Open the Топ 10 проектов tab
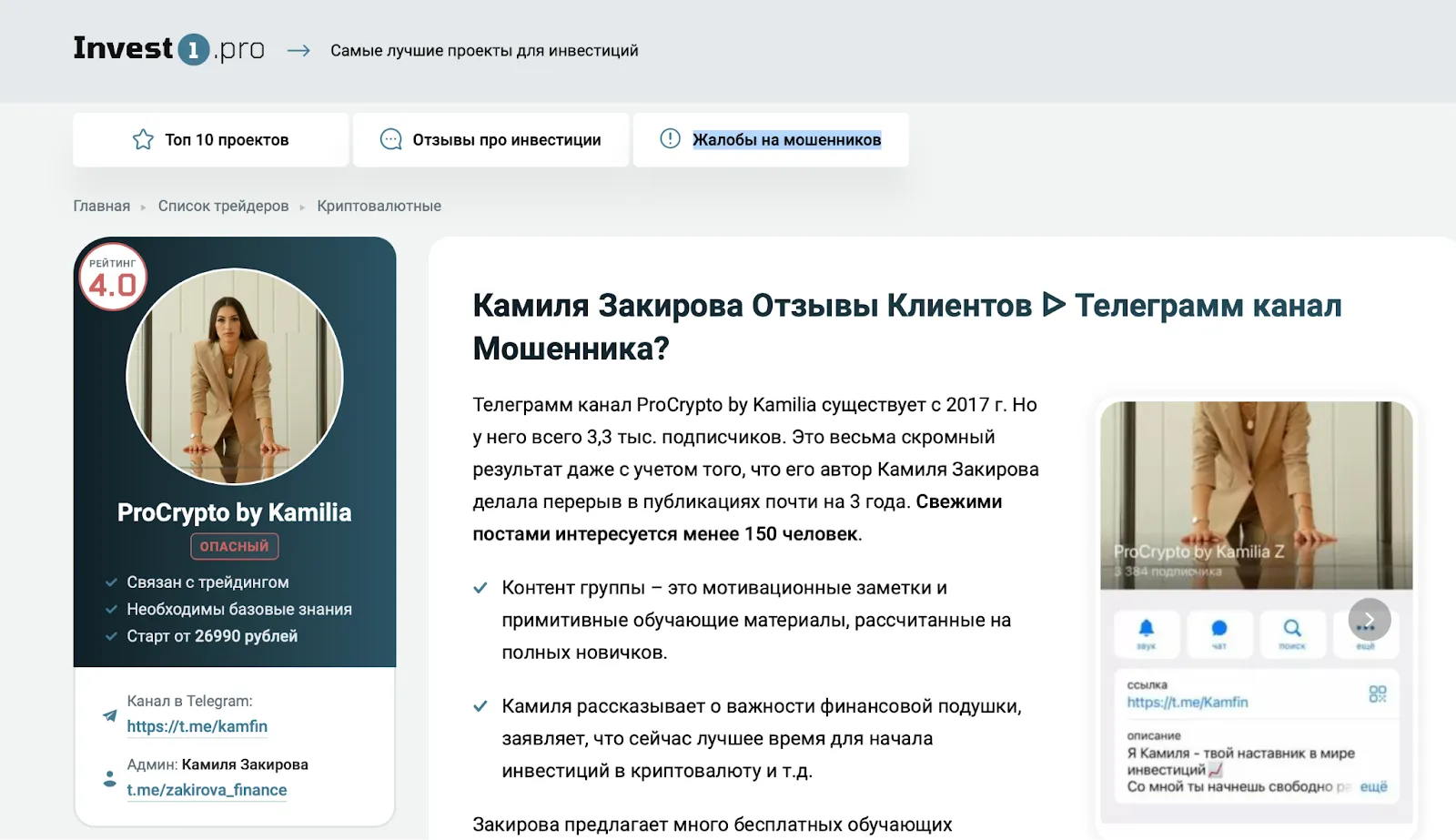Screen dimensions: 1456x840 (x=210, y=139)
